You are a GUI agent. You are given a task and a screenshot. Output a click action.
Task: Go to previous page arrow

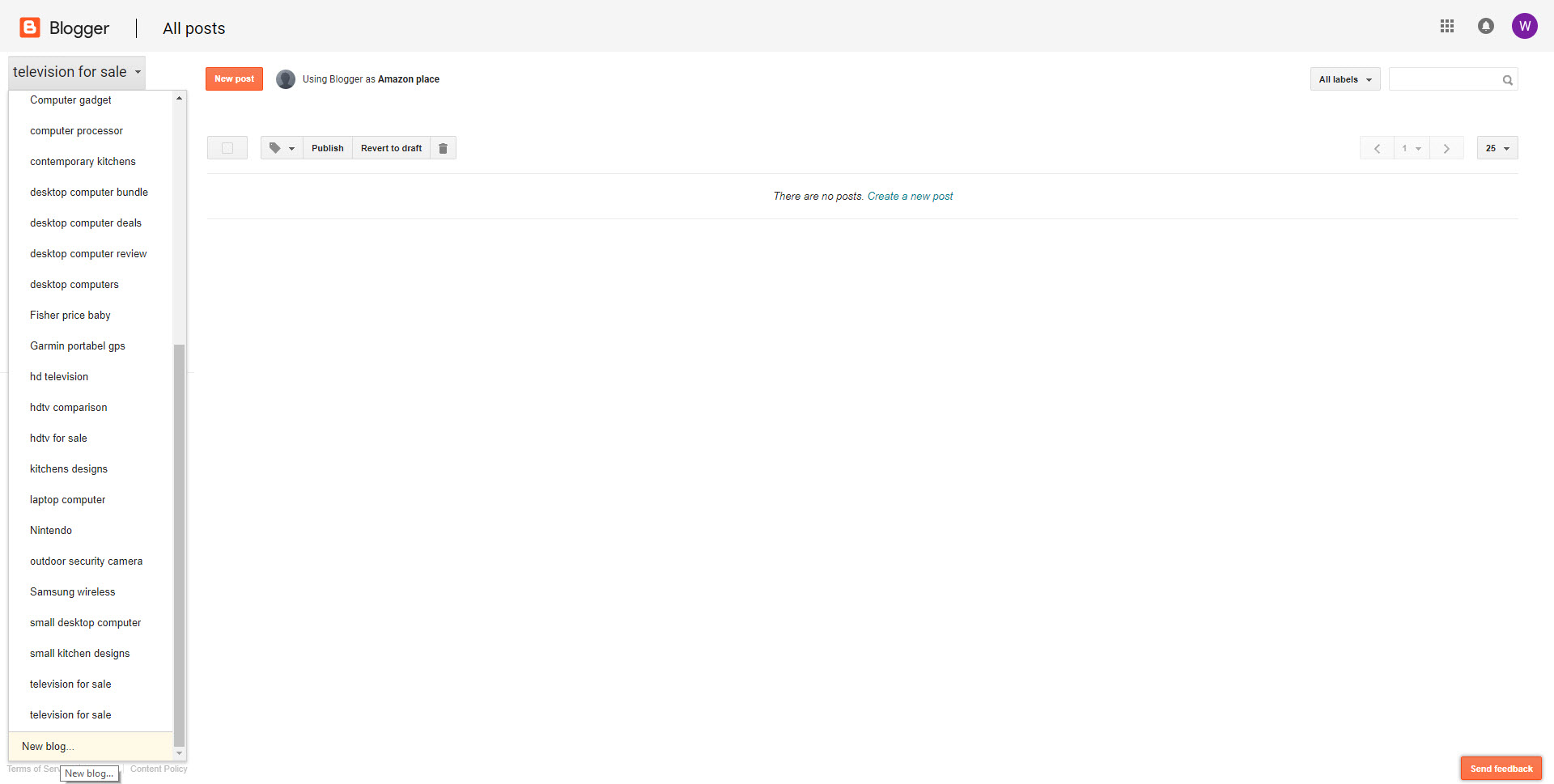(1377, 149)
